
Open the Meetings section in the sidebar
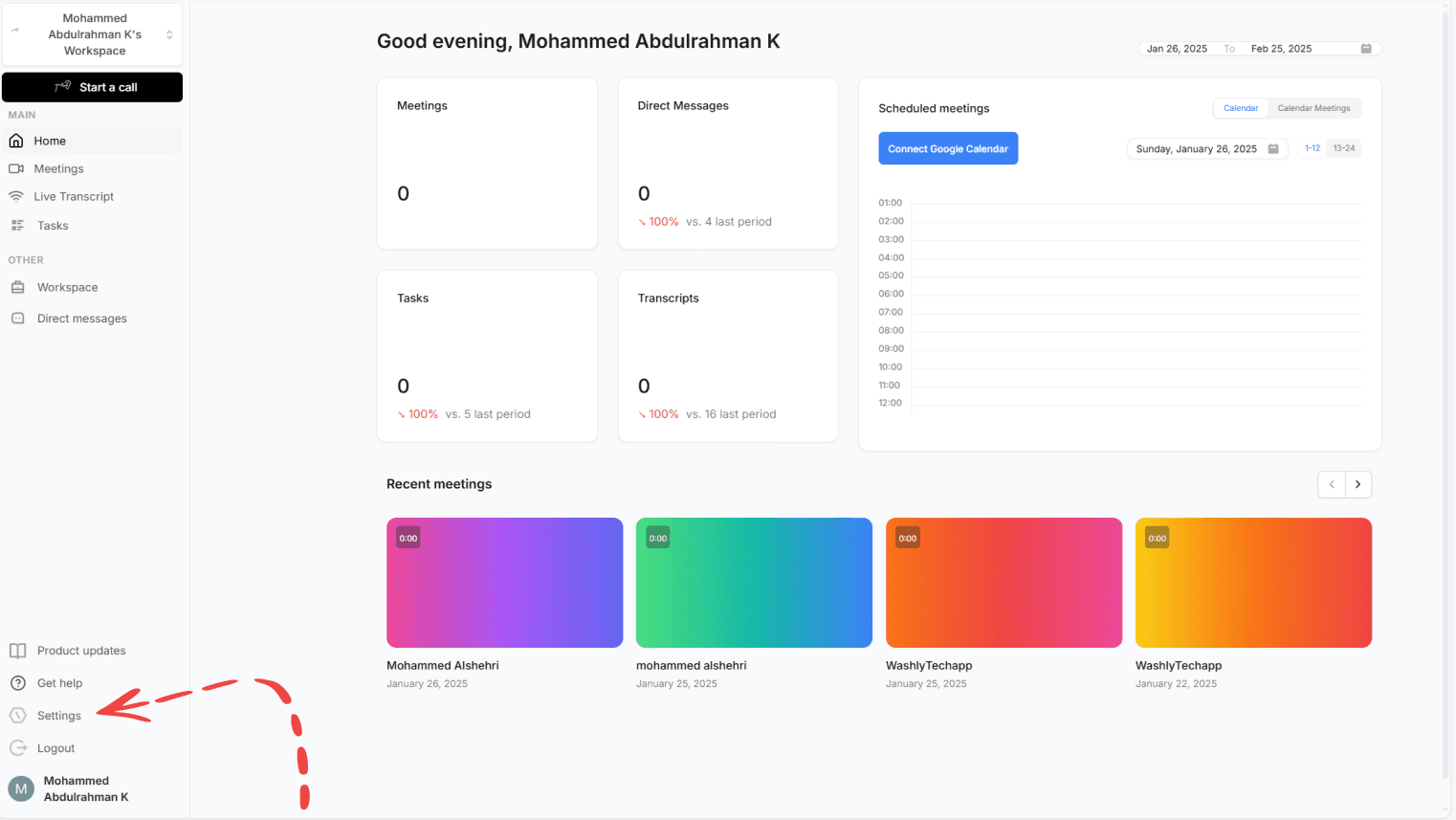pyautogui.click(x=59, y=168)
